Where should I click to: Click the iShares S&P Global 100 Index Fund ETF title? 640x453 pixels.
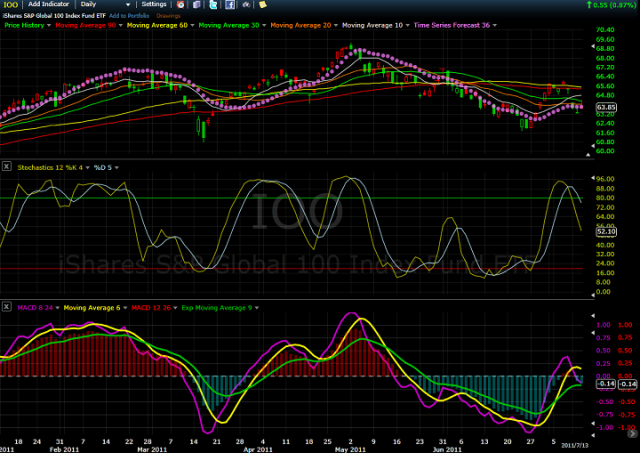pyautogui.click(x=54, y=16)
